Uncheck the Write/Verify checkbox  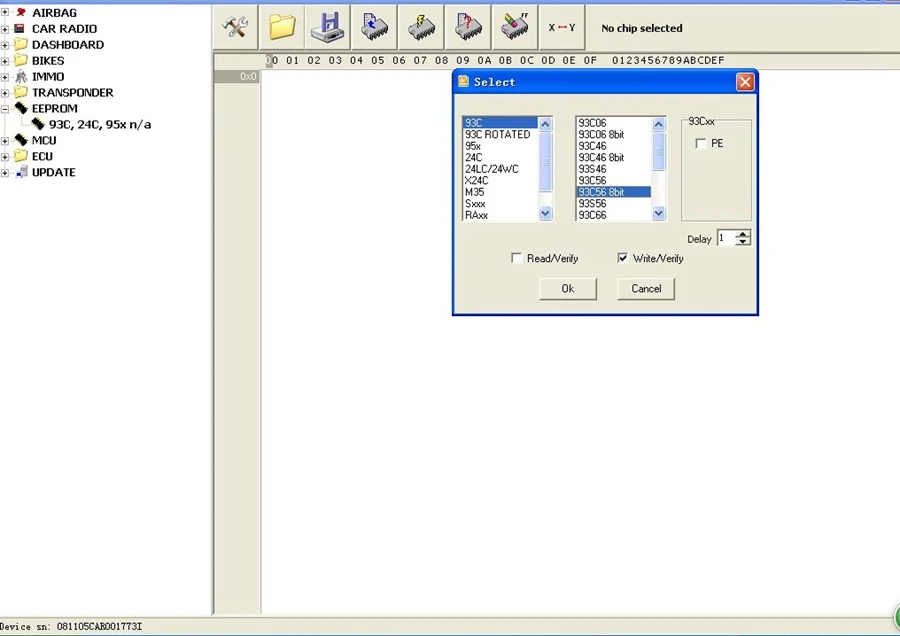[623, 258]
